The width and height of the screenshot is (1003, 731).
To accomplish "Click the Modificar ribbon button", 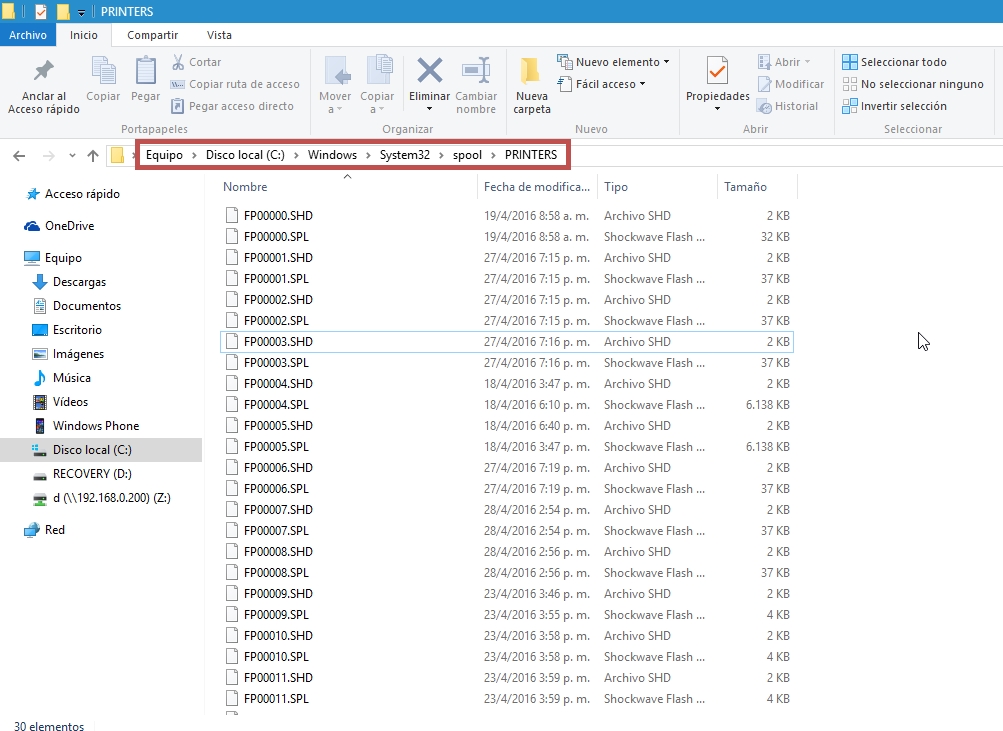I will point(791,84).
